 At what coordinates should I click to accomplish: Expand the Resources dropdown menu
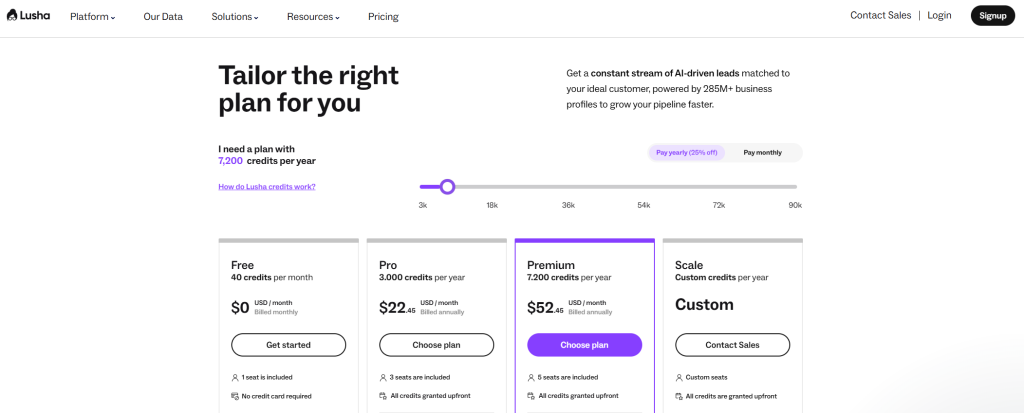click(x=313, y=17)
